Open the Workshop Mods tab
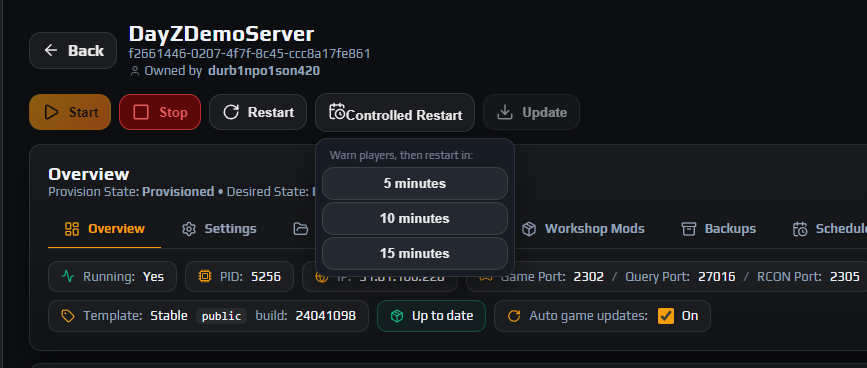The height and width of the screenshot is (368, 867). pos(584,229)
